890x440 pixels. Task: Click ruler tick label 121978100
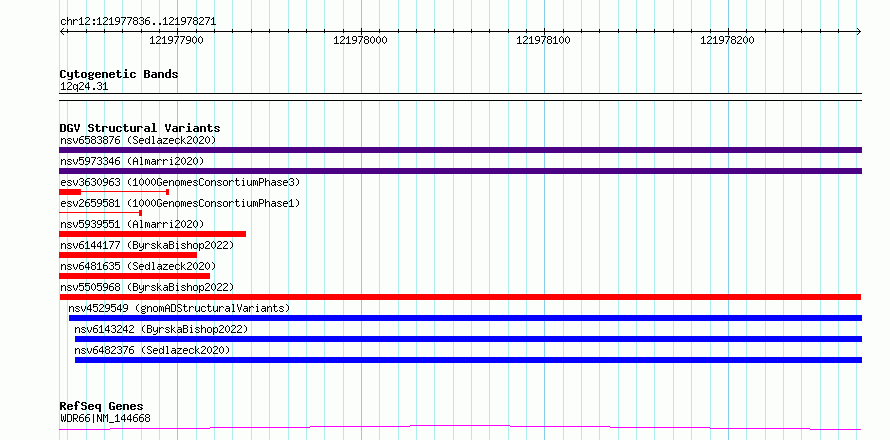544,40
